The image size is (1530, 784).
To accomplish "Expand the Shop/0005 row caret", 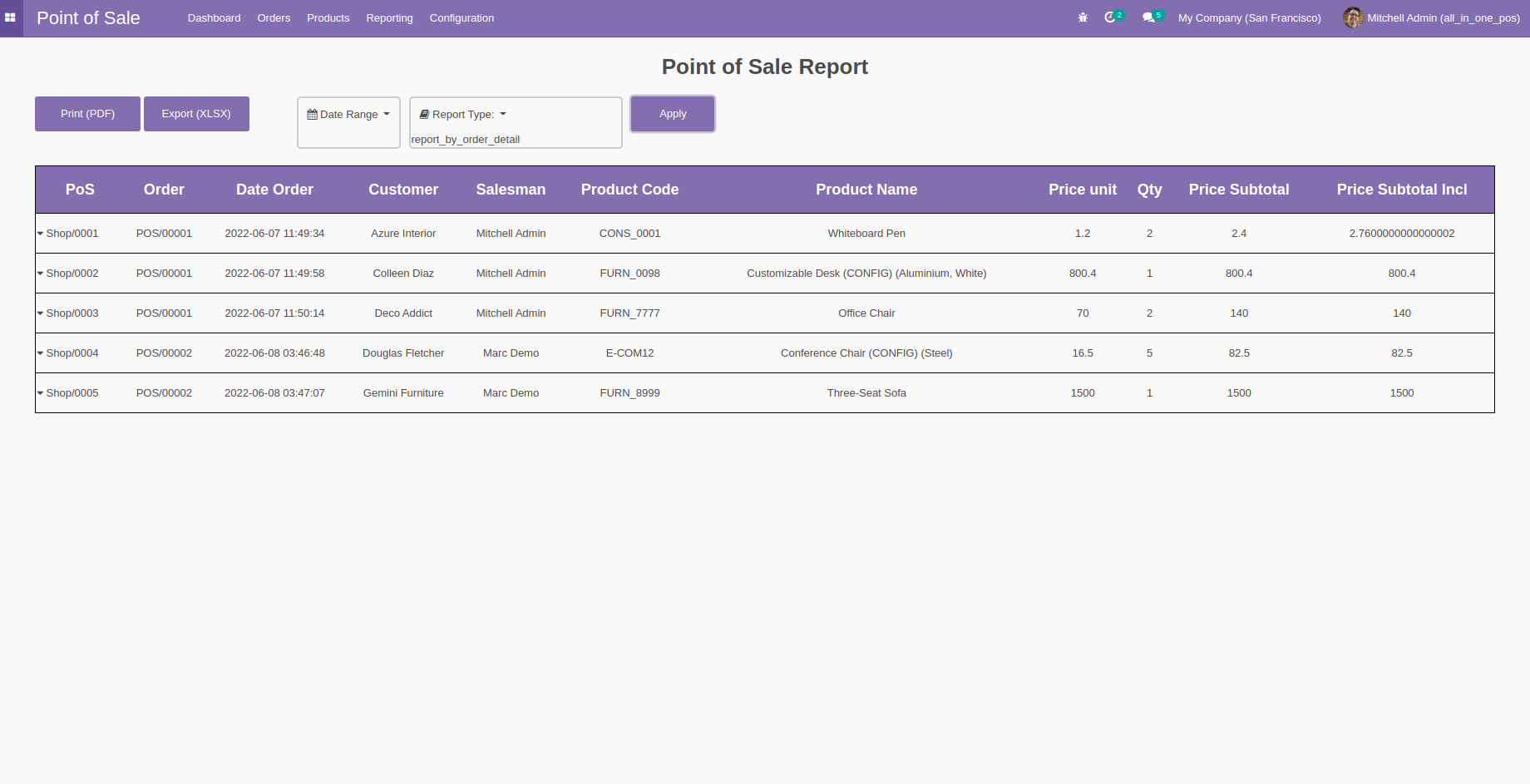I will (40, 393).
